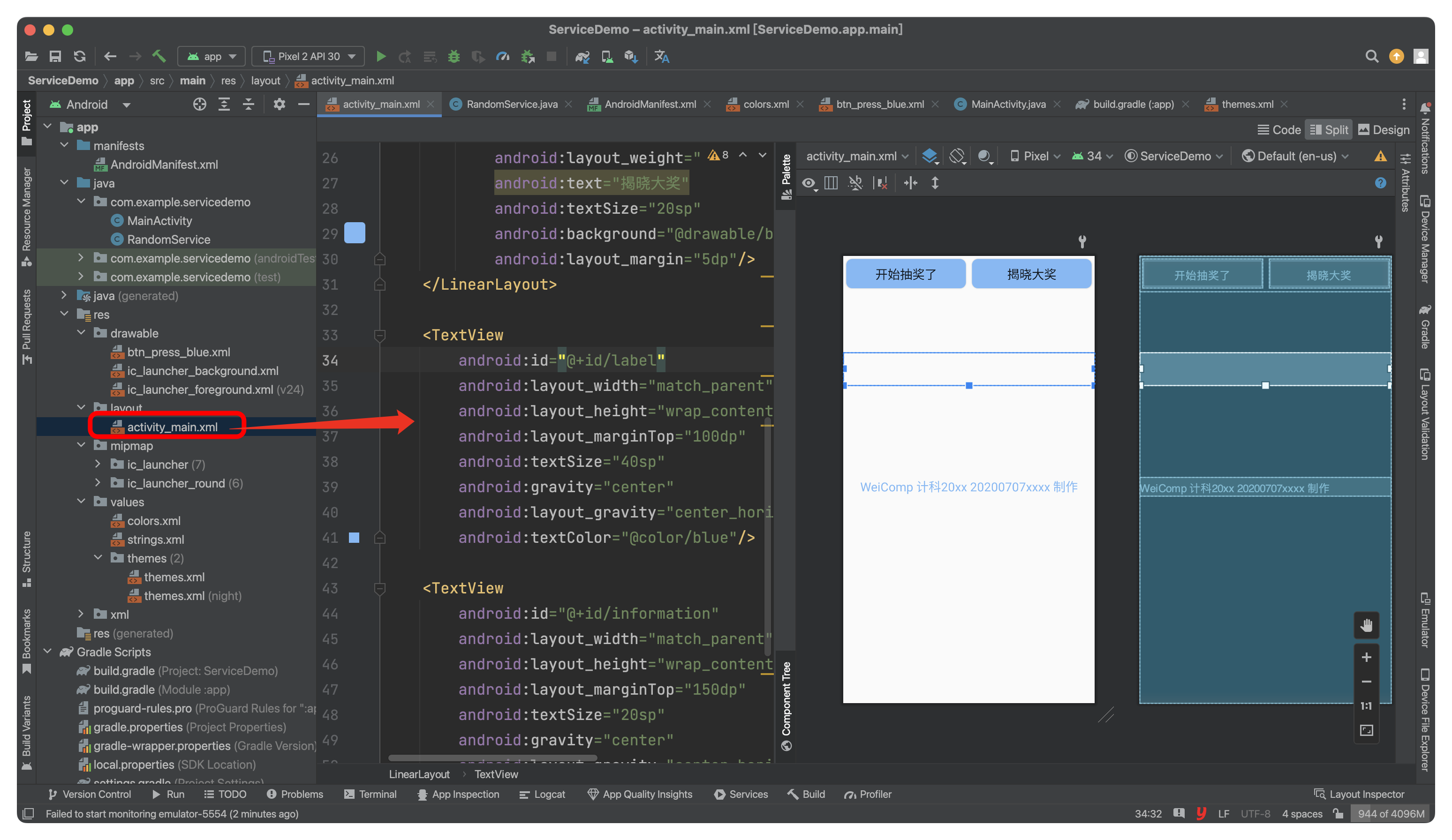Toggle the Resource Manager tool window
The image size is (1452, 840).
pyautogui.click(x=27, y=217)
